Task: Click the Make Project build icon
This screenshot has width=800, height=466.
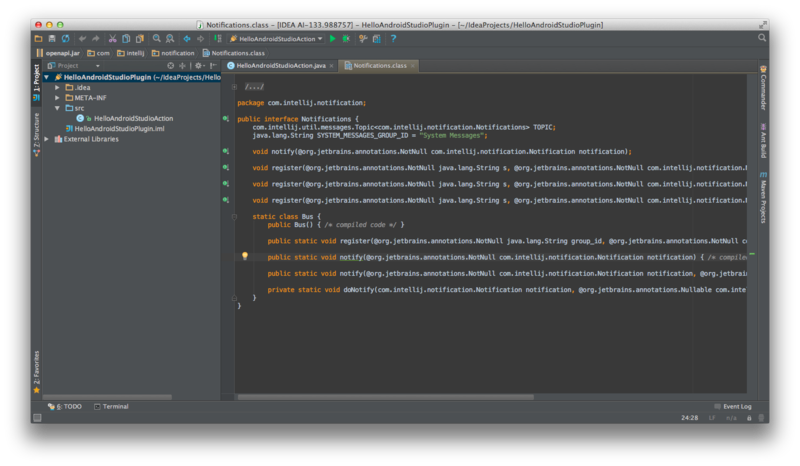Action: point(218,38)
